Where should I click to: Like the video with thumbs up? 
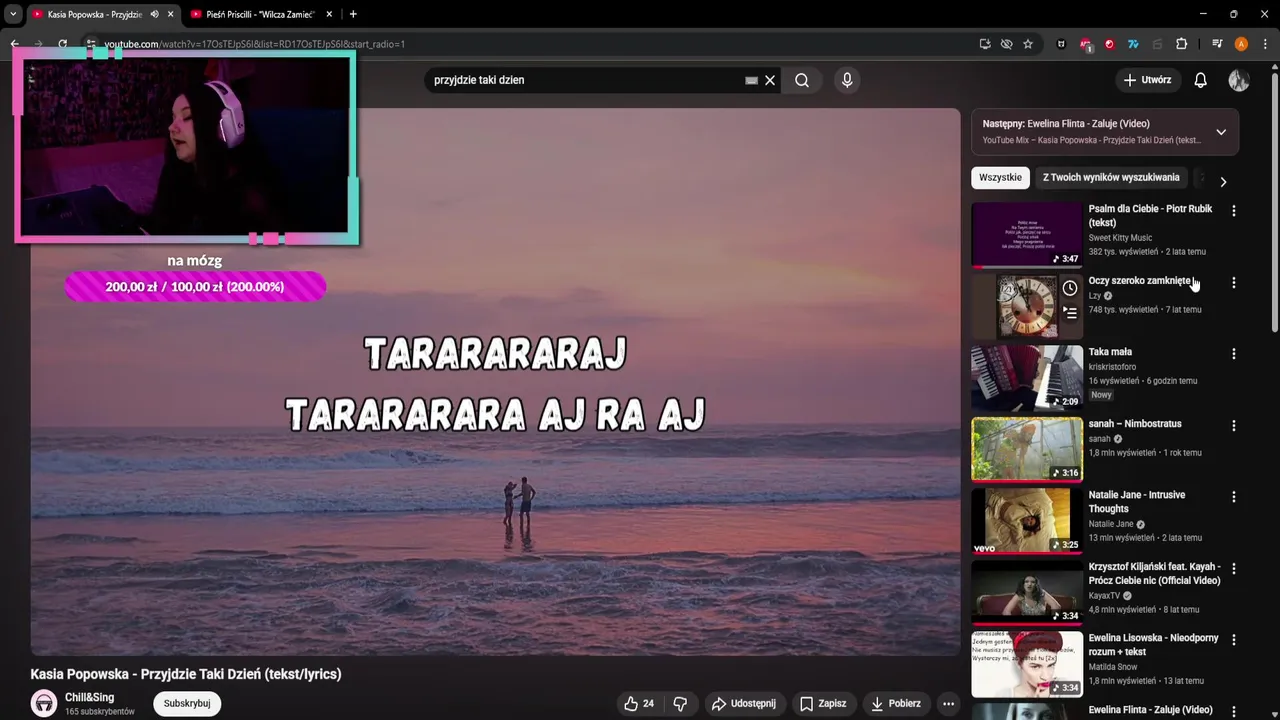click(638, 703)
